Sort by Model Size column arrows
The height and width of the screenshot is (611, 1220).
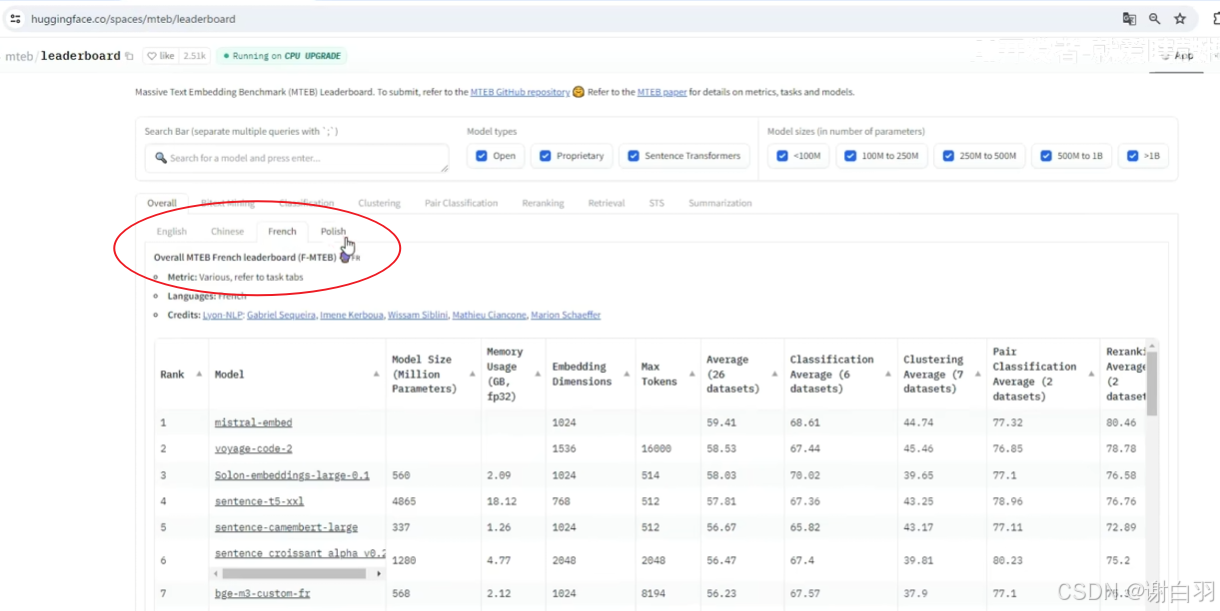click(471, 374)
